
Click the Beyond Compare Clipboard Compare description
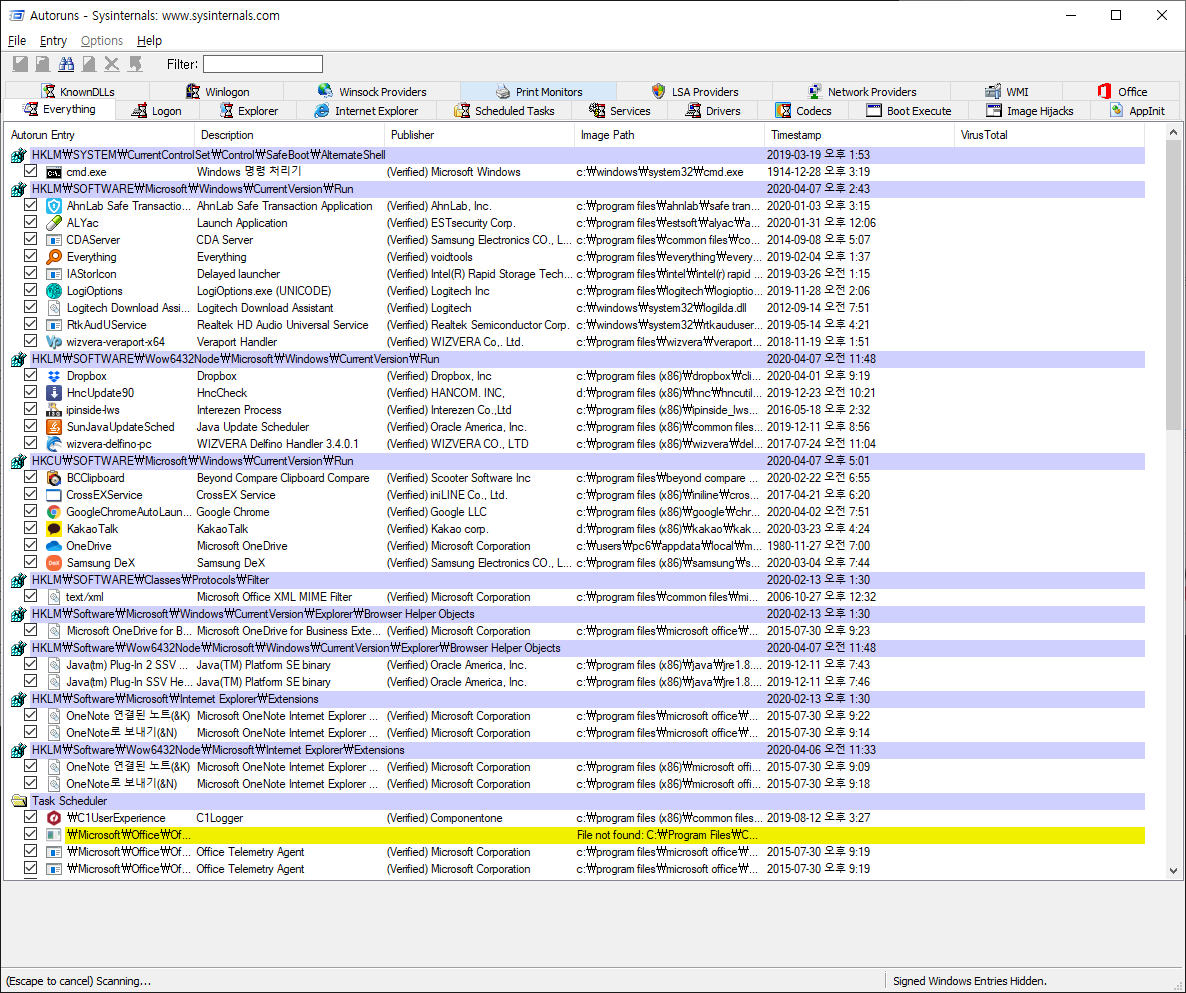pyautogui.click(x=283, y=478)
